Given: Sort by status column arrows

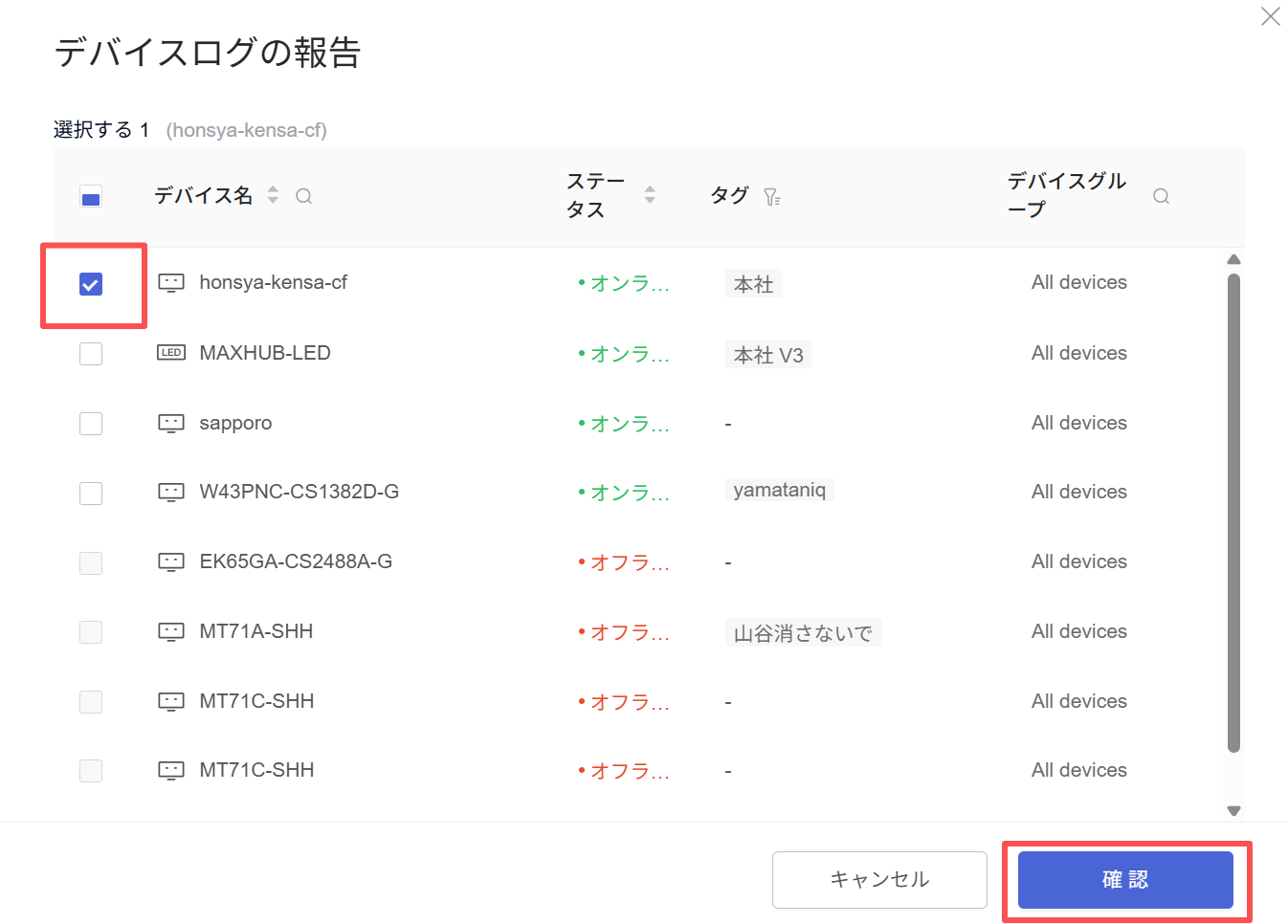Looking at the screenshot, I should pos(650,195).
